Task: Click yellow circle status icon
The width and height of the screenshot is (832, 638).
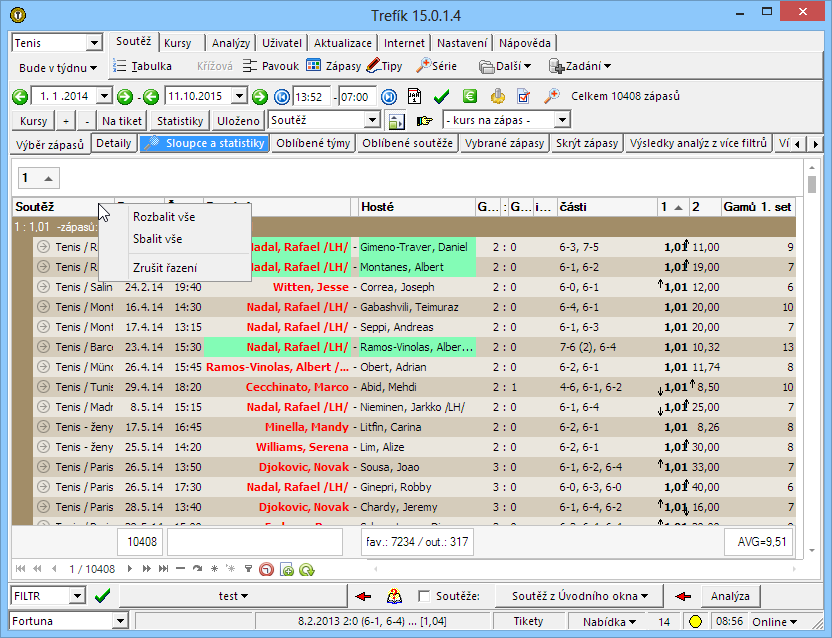Action: (x=695, y=622)
